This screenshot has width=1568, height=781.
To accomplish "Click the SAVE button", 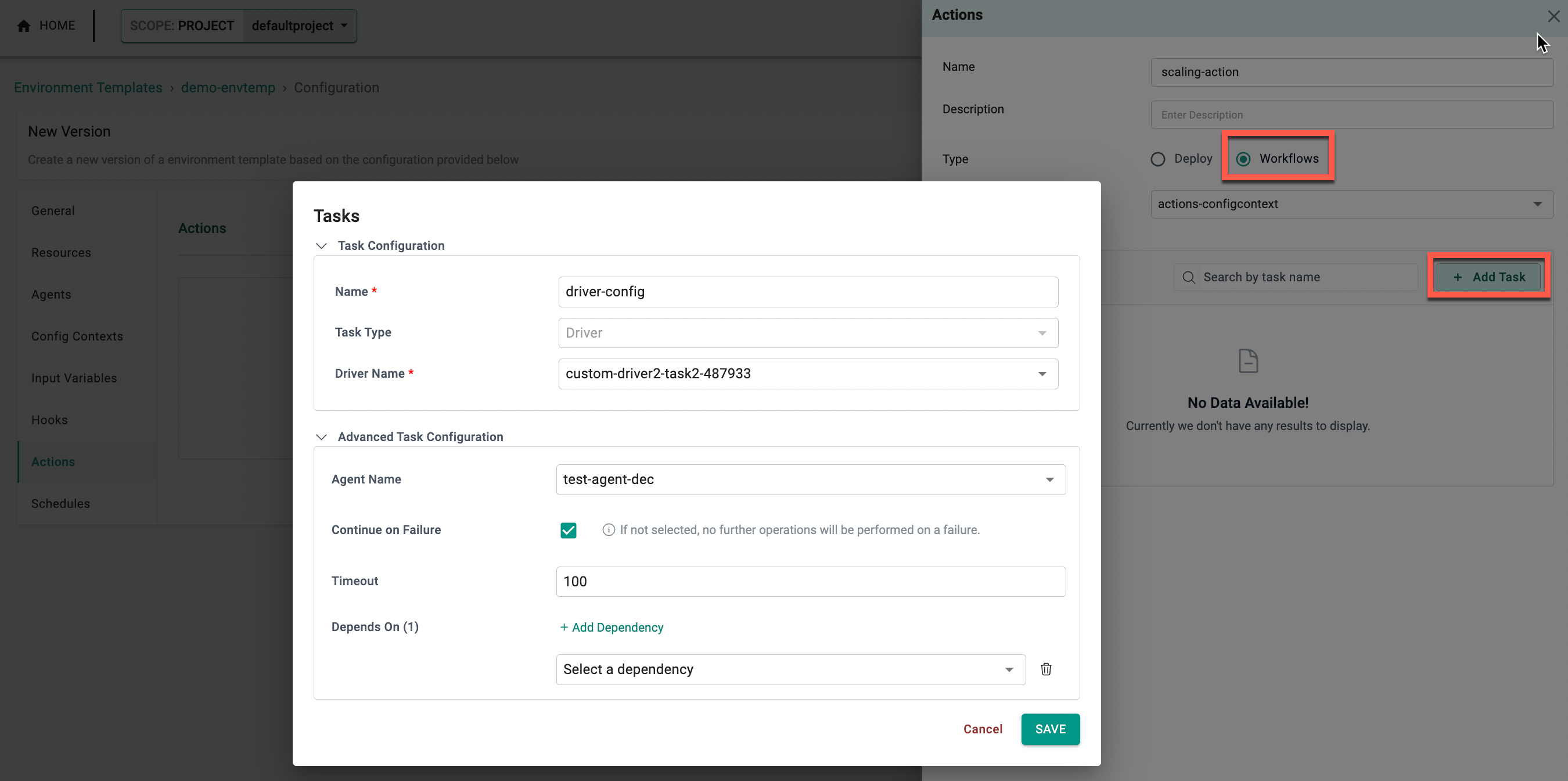I will tap(1050, 729).
